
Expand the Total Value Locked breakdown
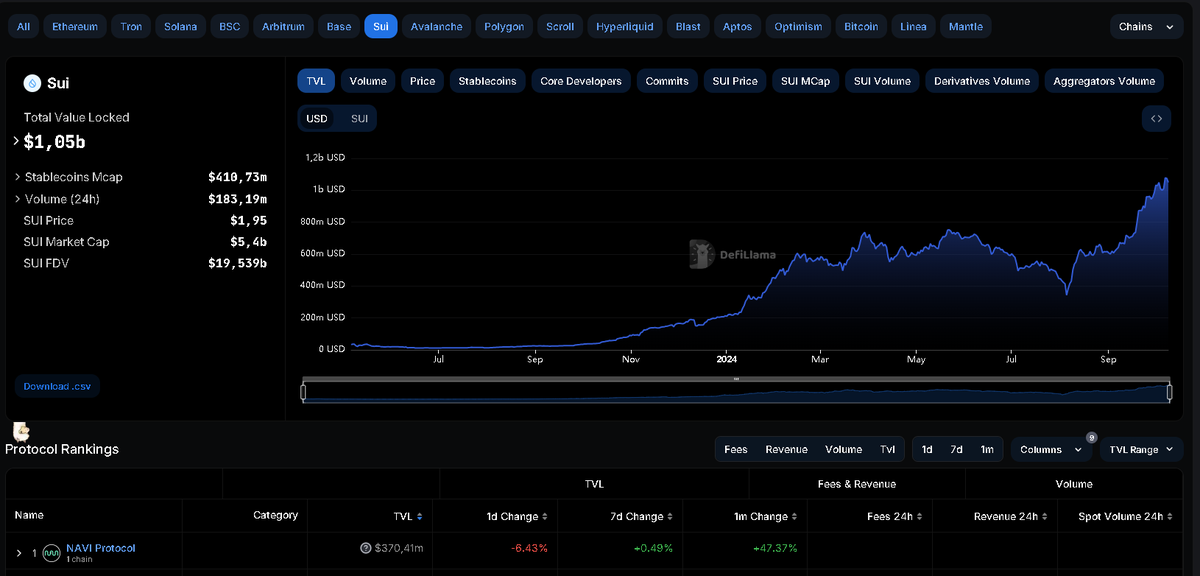click(x=16, y=142)
